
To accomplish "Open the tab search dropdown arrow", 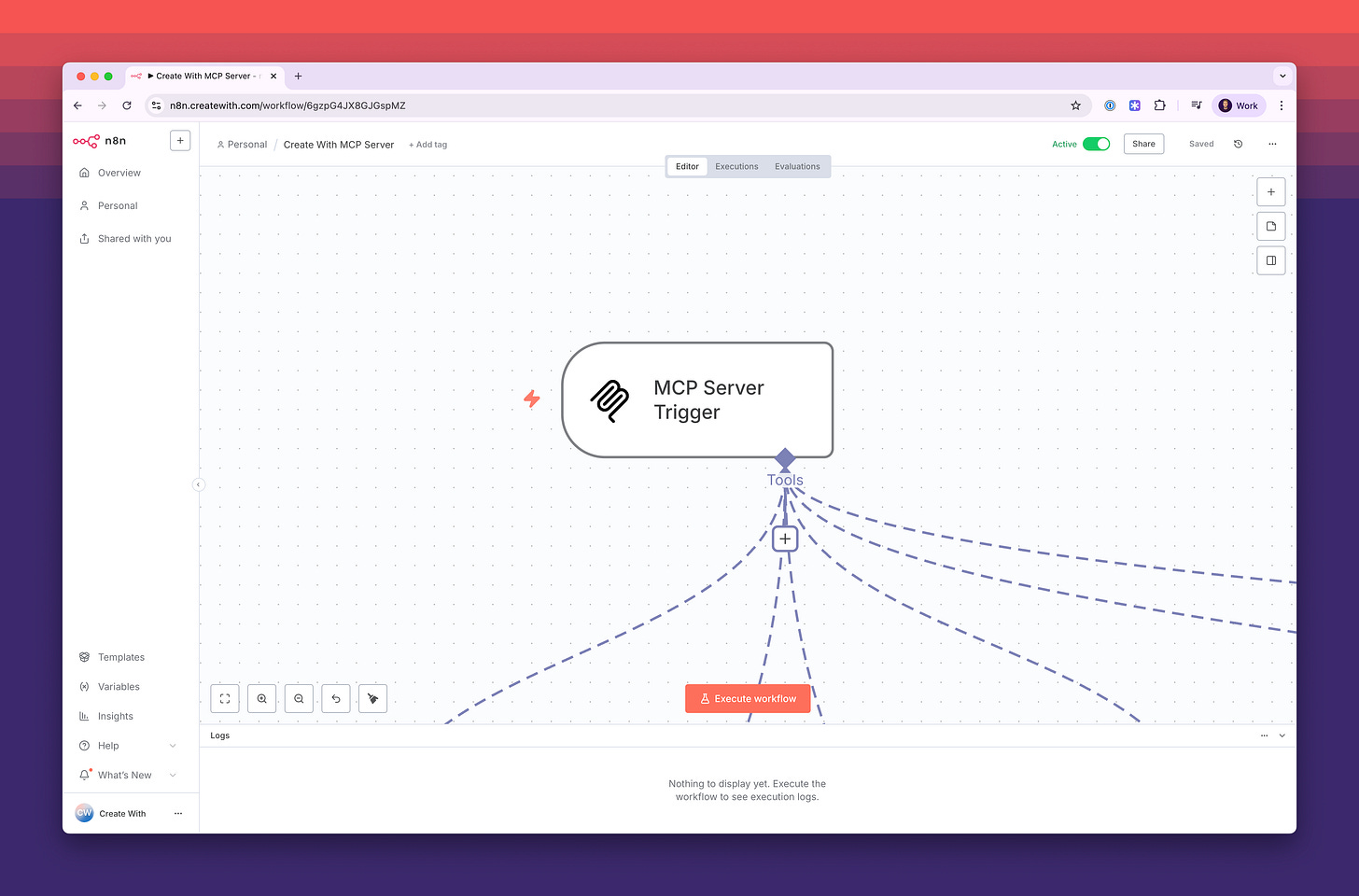I will coord(1282,77).
